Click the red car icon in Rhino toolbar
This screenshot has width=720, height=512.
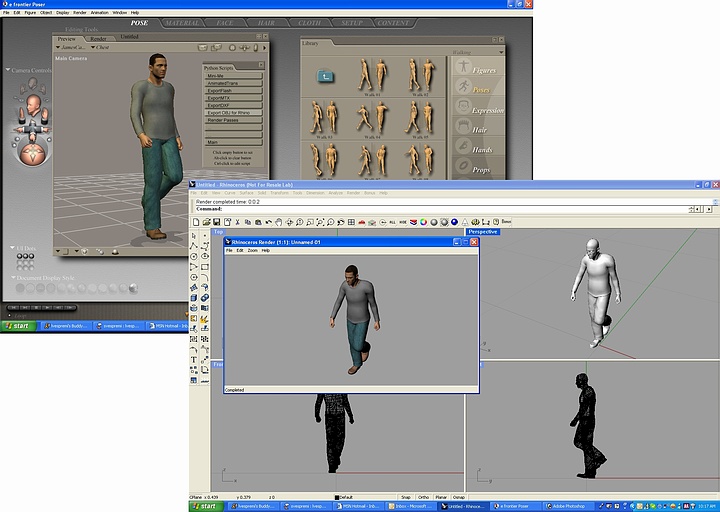pos(362,222)
